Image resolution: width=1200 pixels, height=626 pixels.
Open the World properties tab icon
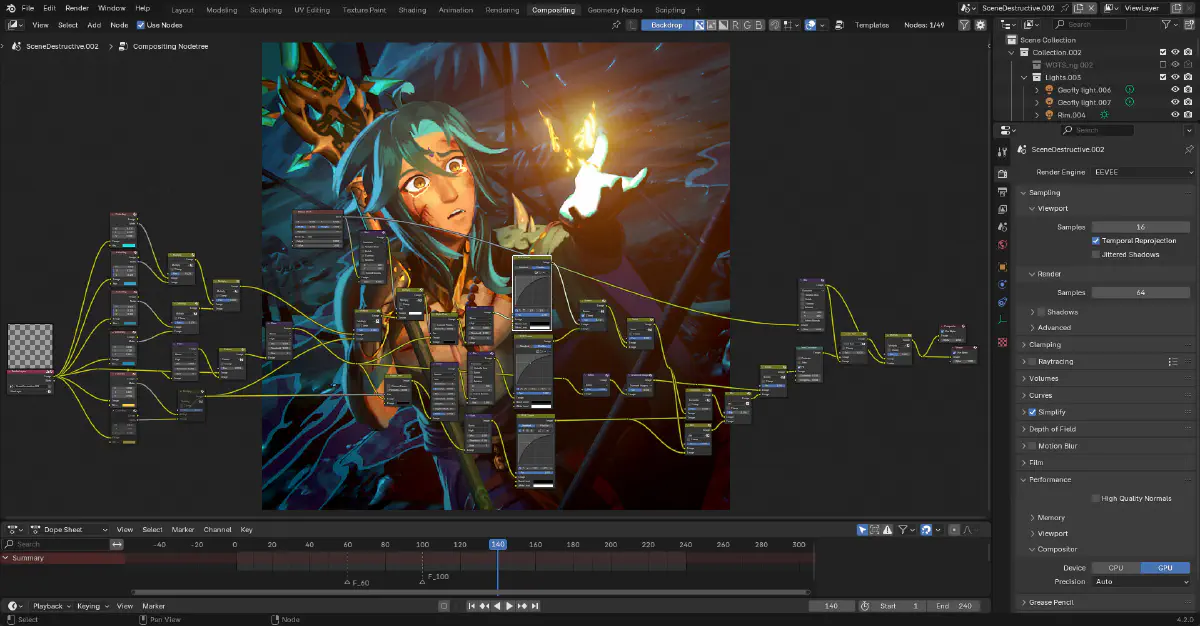tap(1003, 245)
